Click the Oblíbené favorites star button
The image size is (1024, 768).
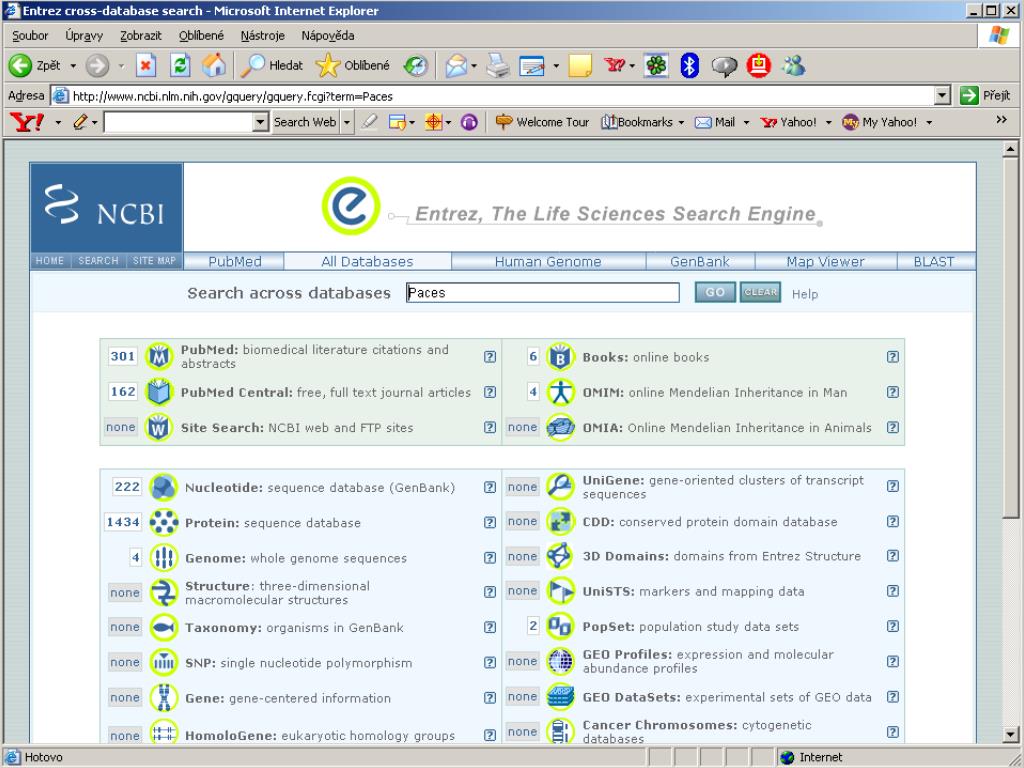pos(353,65)
